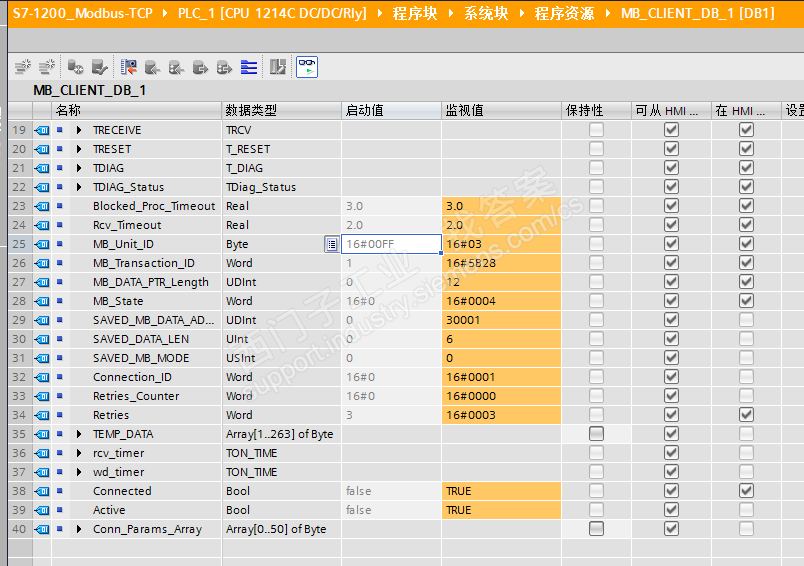Expand the TDIAG_Status structure

pos(79,187)
